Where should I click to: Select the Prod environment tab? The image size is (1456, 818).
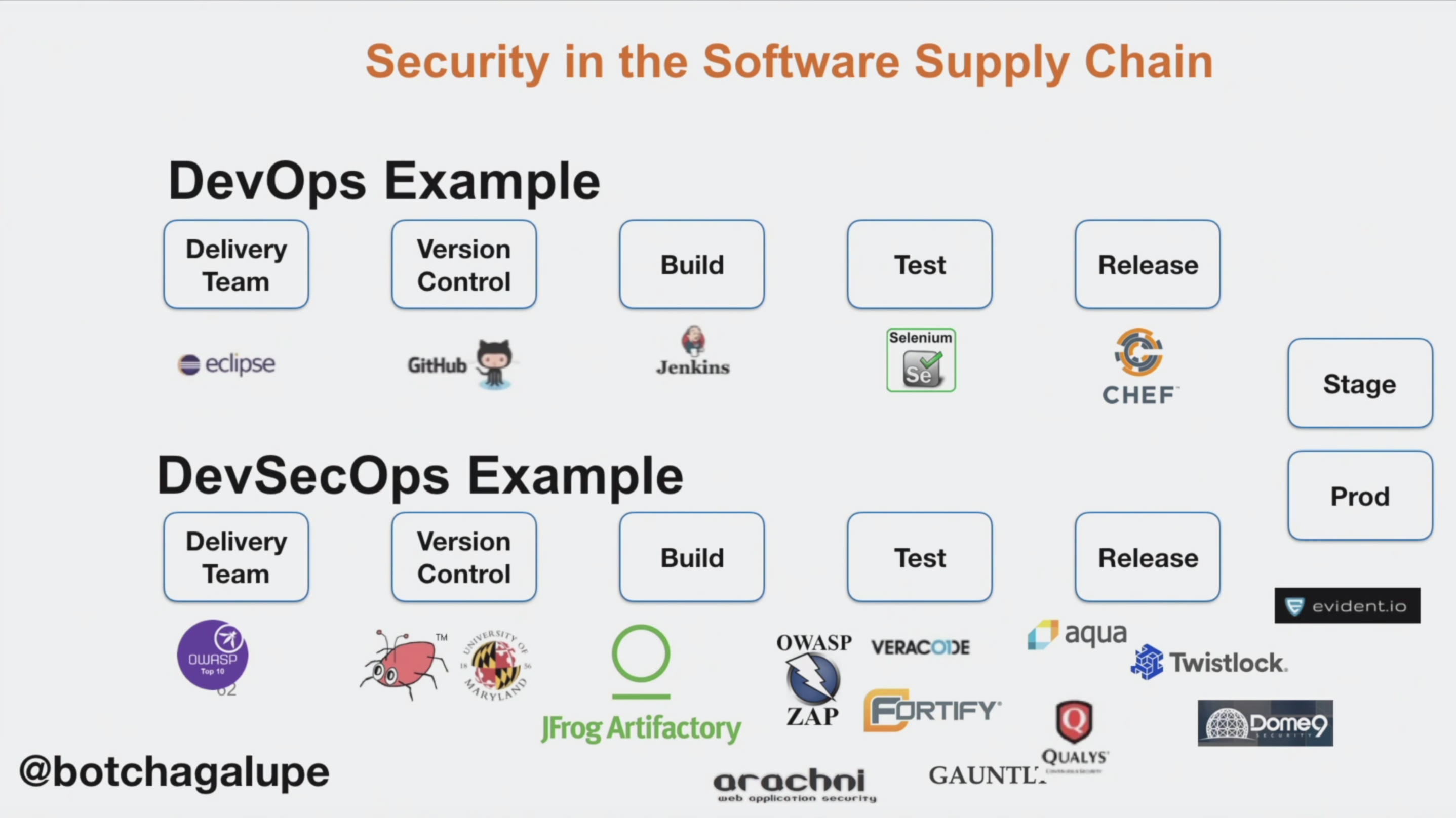(x=1360, y=496)
